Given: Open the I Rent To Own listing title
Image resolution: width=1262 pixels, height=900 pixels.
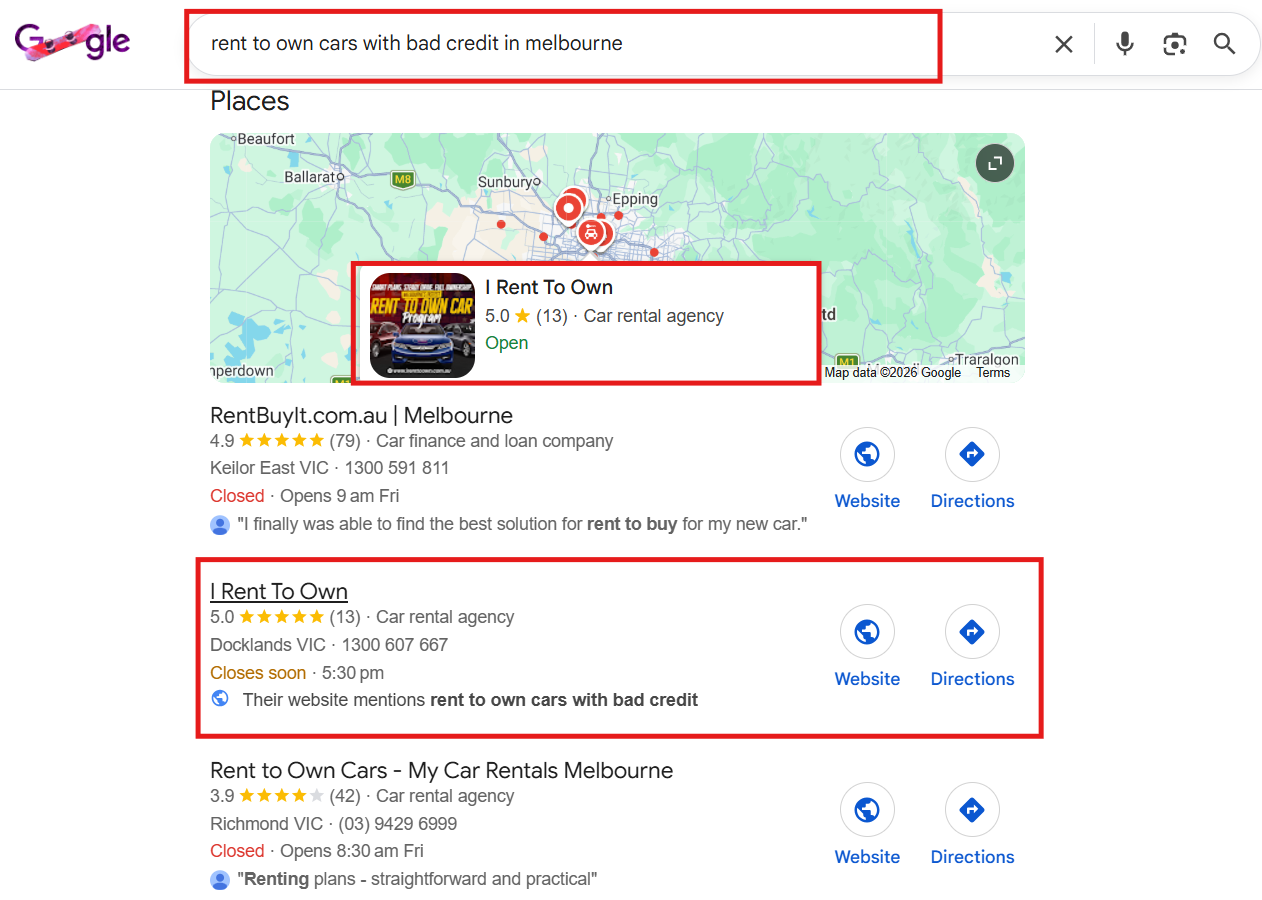Looking at the screenshot, I should click(x=279, y=591).
